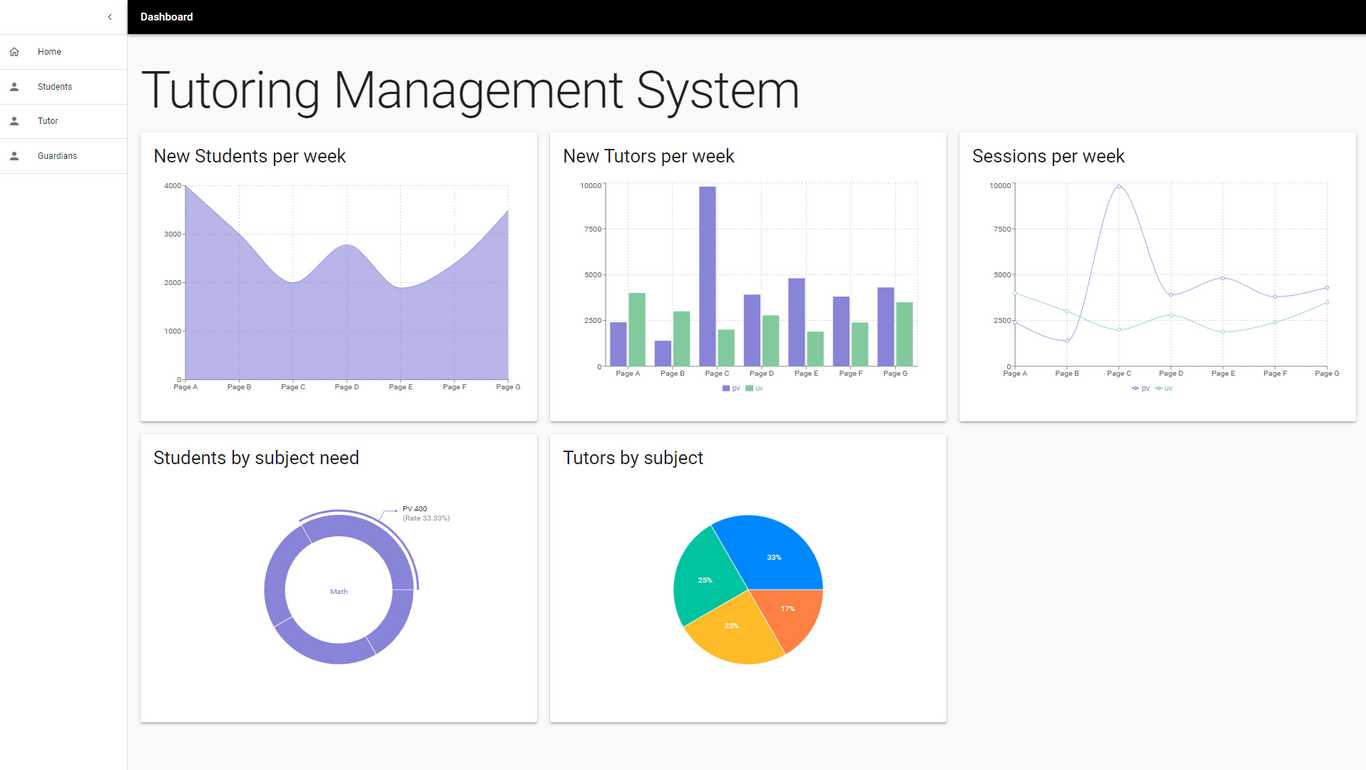The width and height of the screenshot is (1366, 770).
Task: Click the Tutoring Management System heading
Action: (x=470, y=90)
